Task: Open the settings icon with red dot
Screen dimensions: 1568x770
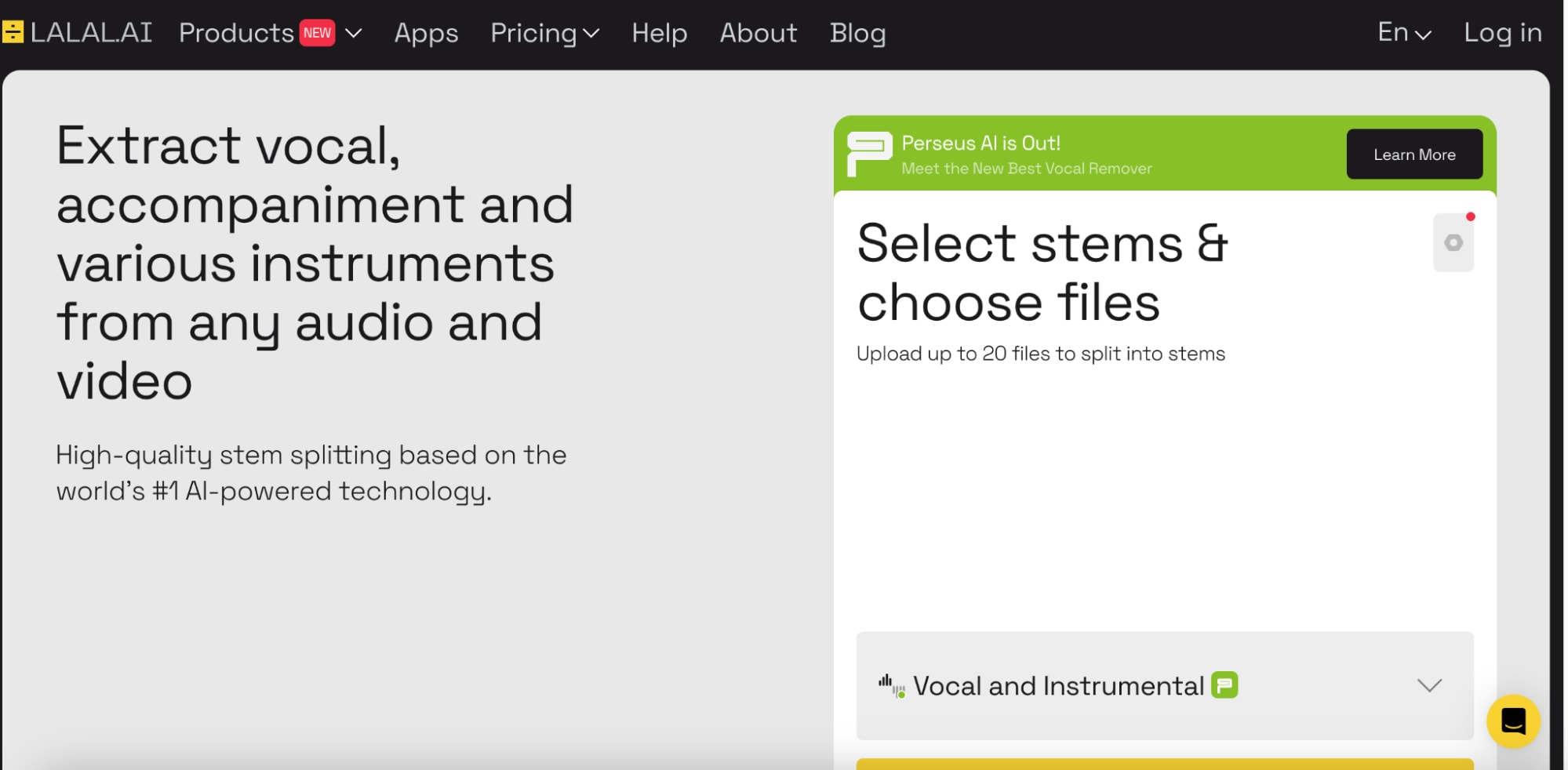Action: pyautogui.click(x=1453, y=242)
